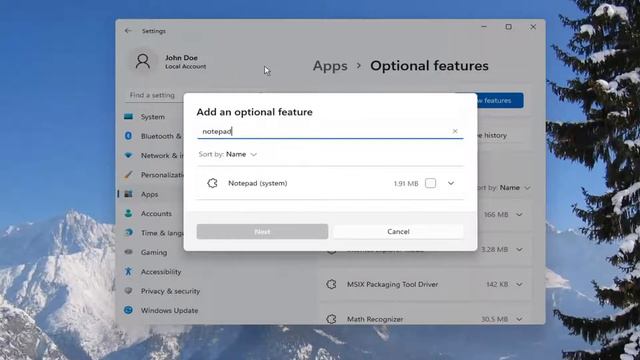This screenshot has height=360, width=640.
Task: Click the MSIX Packaging Tool Driver icon
Action: 331,284
